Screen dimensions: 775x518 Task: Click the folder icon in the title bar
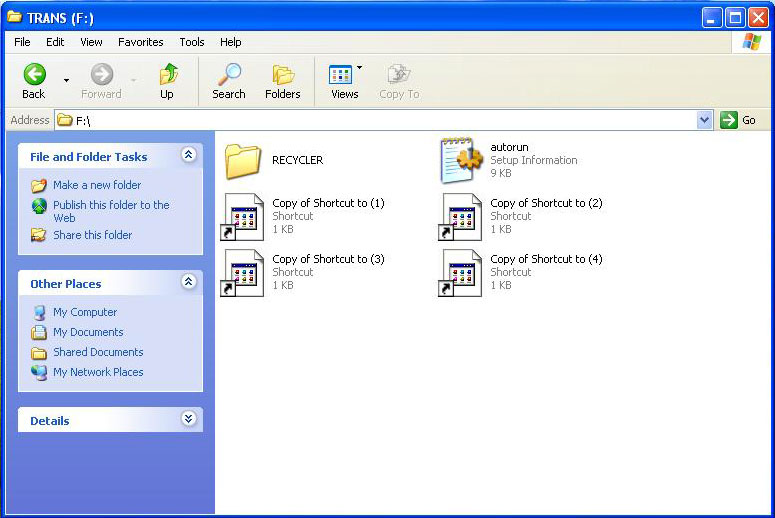14,17
